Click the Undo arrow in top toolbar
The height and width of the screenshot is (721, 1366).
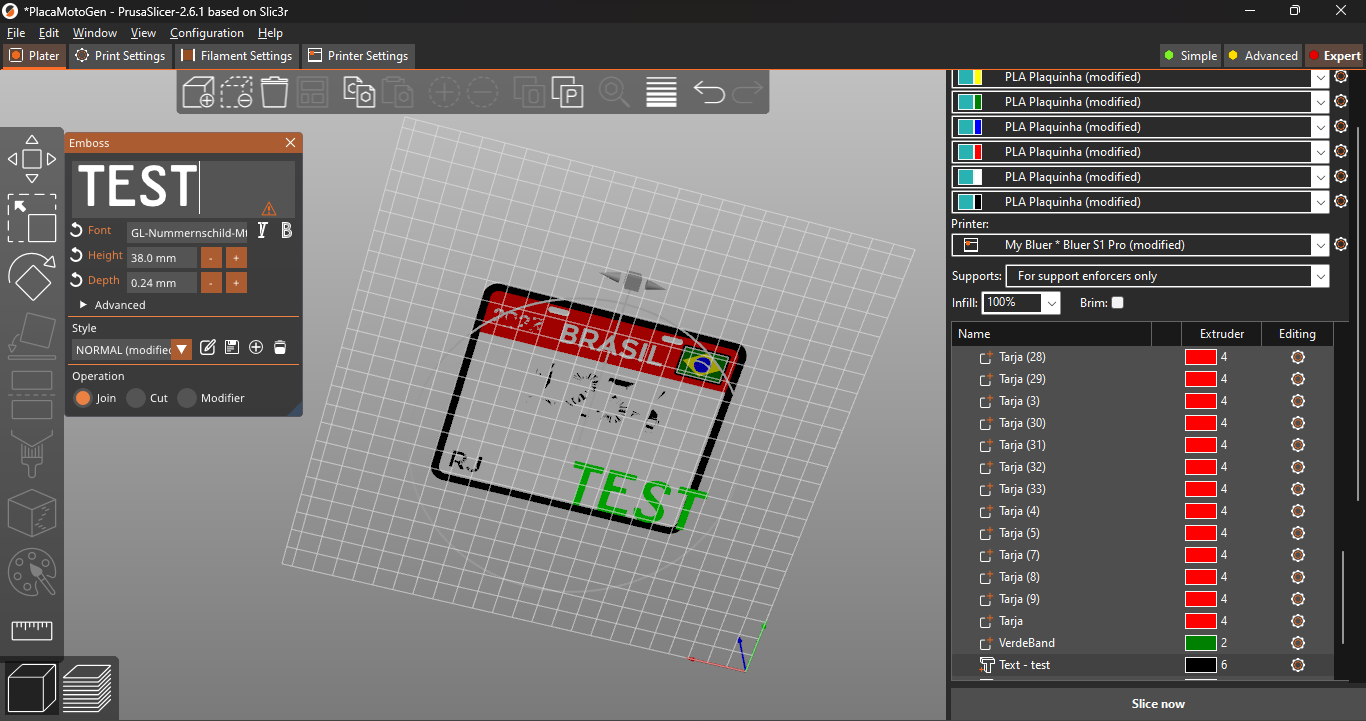(x=709, y=92)
